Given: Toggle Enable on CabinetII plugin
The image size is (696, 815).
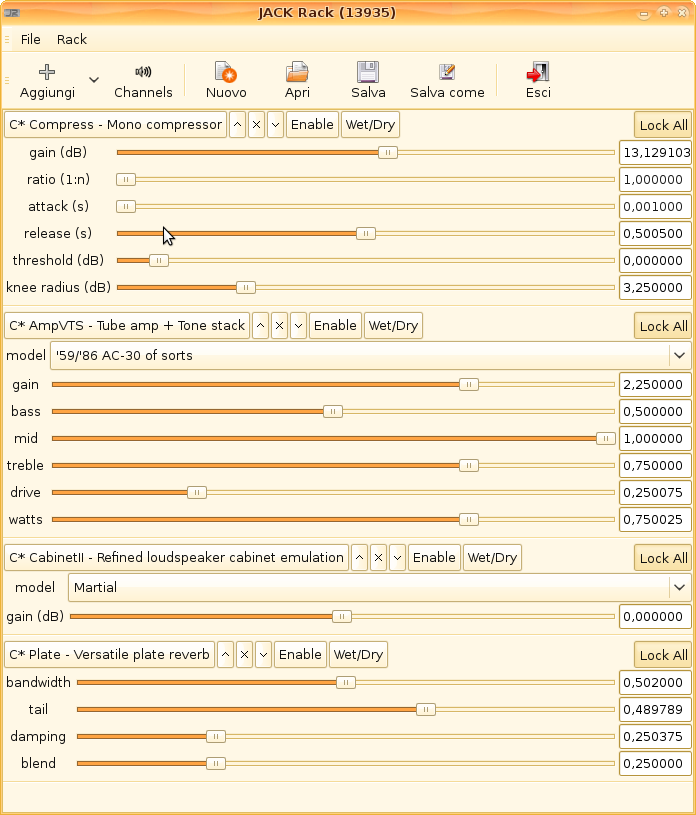Looking at the screenshot, I should pos(435,558).
